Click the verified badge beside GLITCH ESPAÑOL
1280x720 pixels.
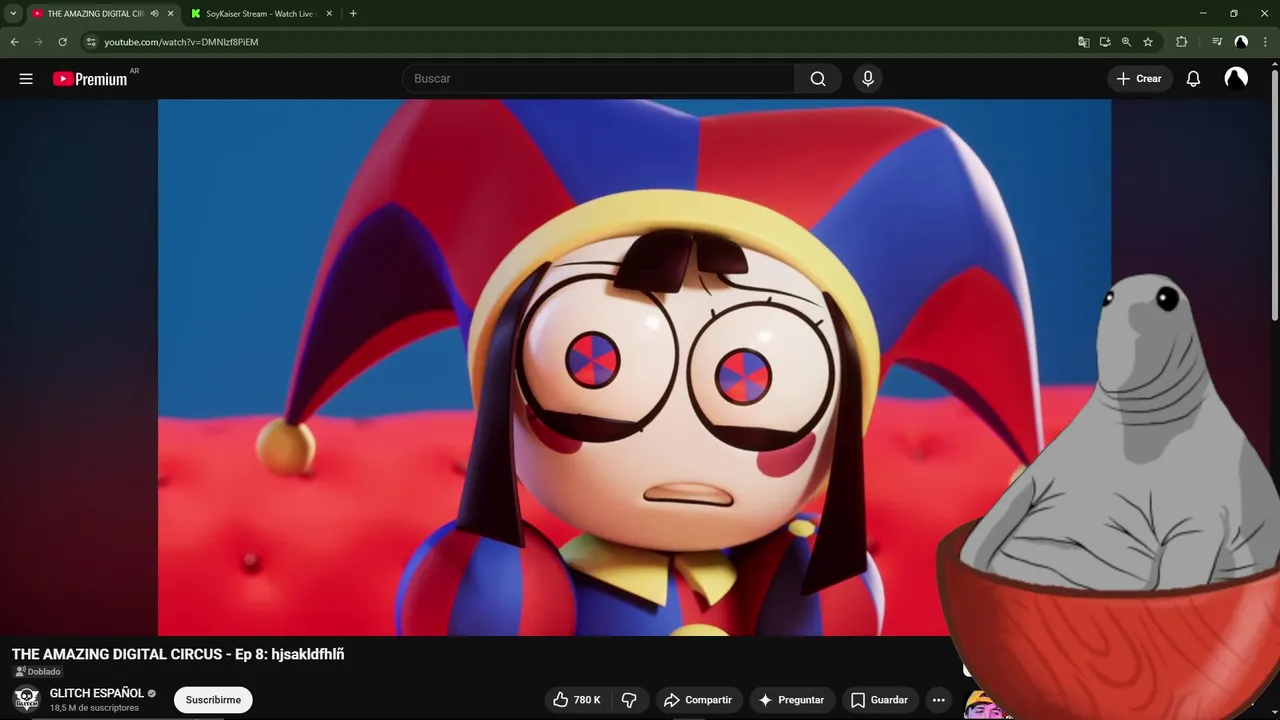pyautogui.click(x=152, y=693)
